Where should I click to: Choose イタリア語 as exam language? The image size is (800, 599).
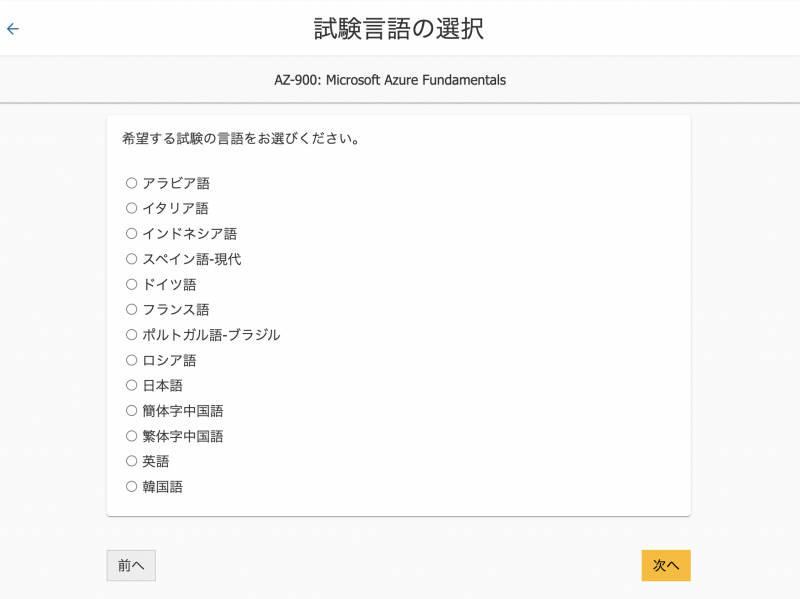point(131,208)
